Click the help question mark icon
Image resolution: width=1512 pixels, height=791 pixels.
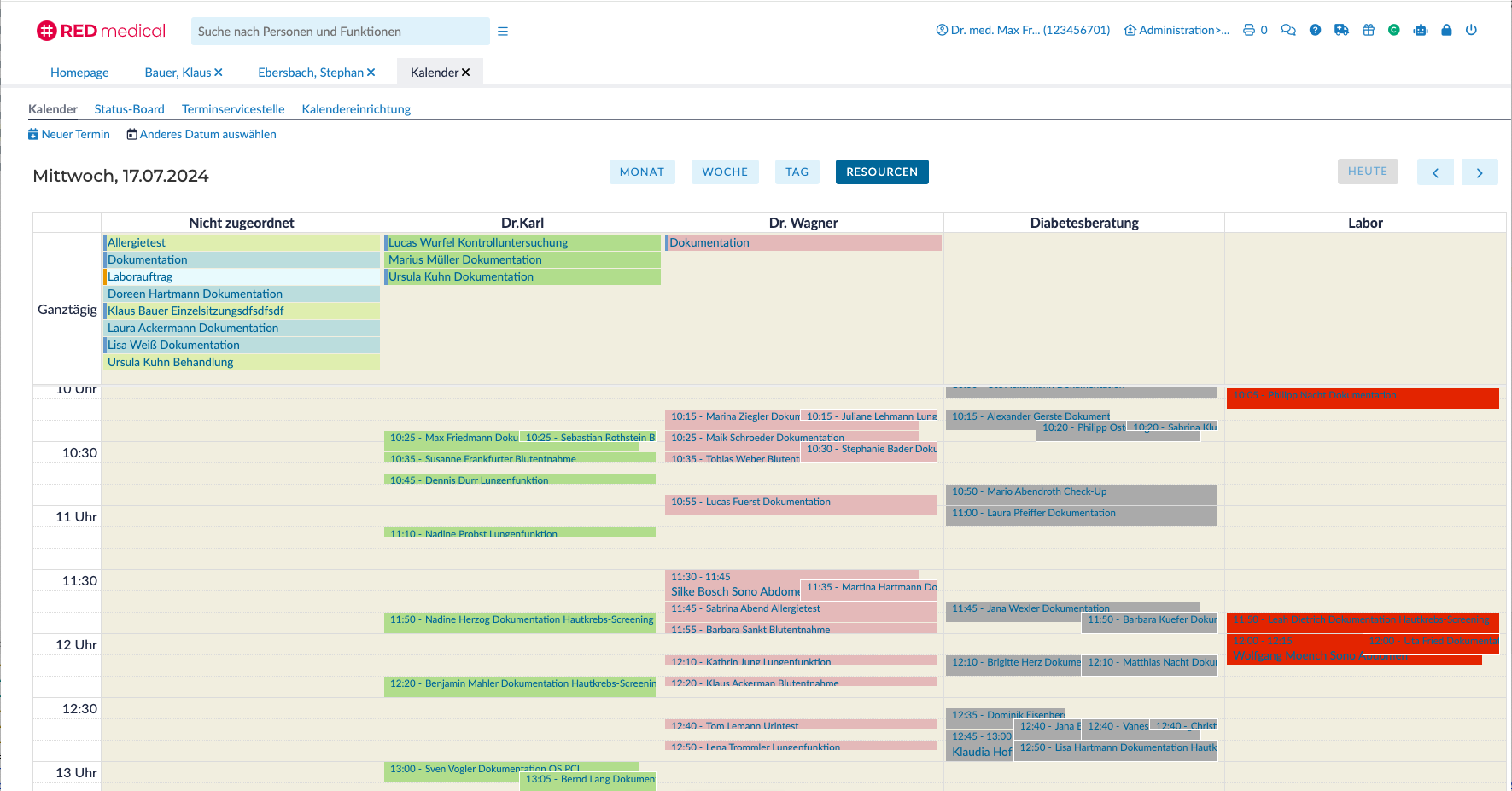coord(1315,30)
